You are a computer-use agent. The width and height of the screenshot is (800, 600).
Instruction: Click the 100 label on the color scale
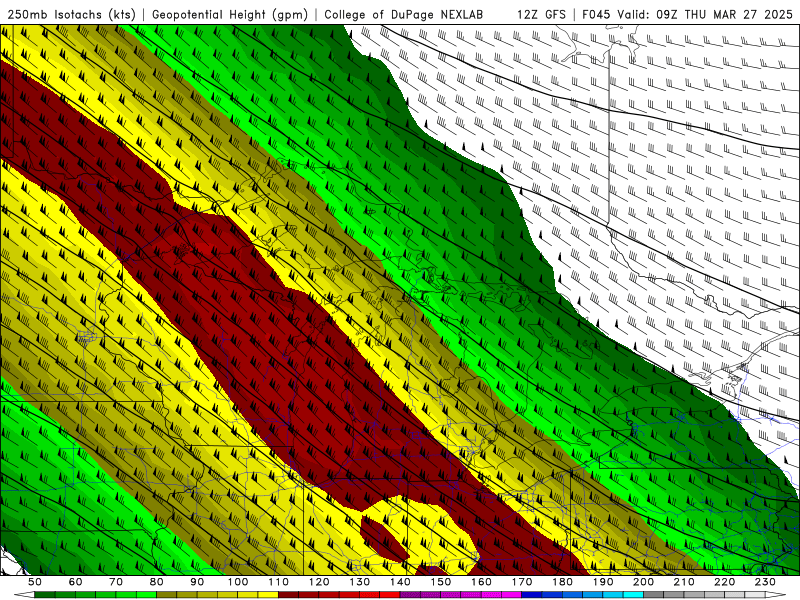(x=238, y=582)
